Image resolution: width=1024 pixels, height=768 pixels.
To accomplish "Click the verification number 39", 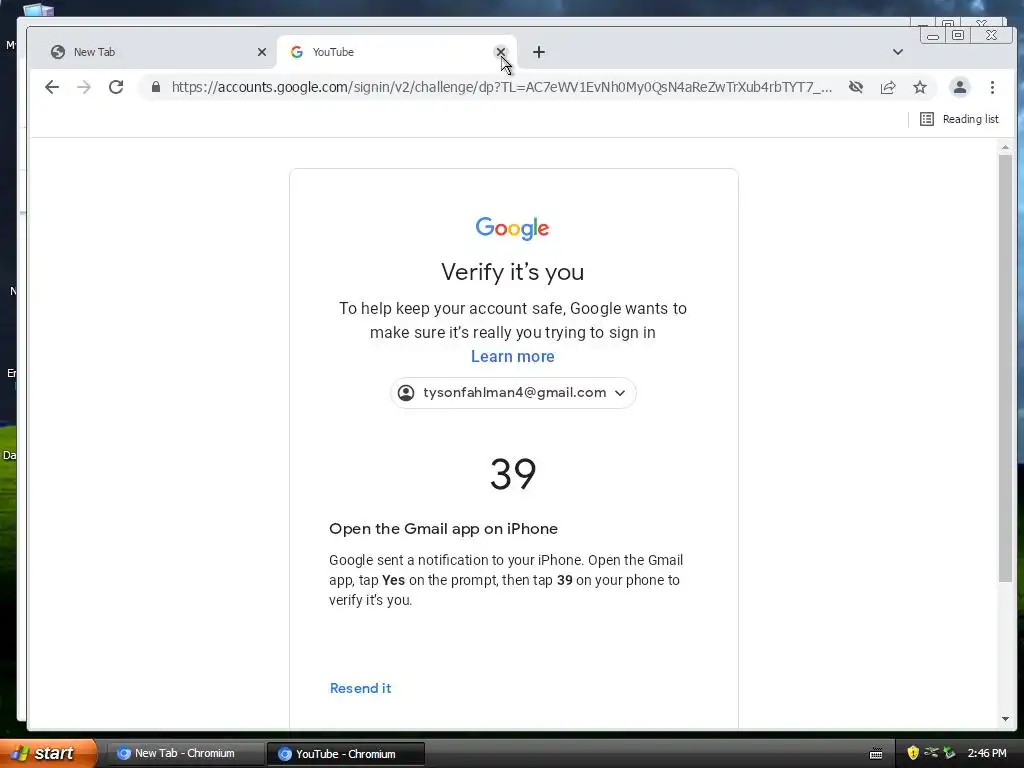I will [513, 474].
